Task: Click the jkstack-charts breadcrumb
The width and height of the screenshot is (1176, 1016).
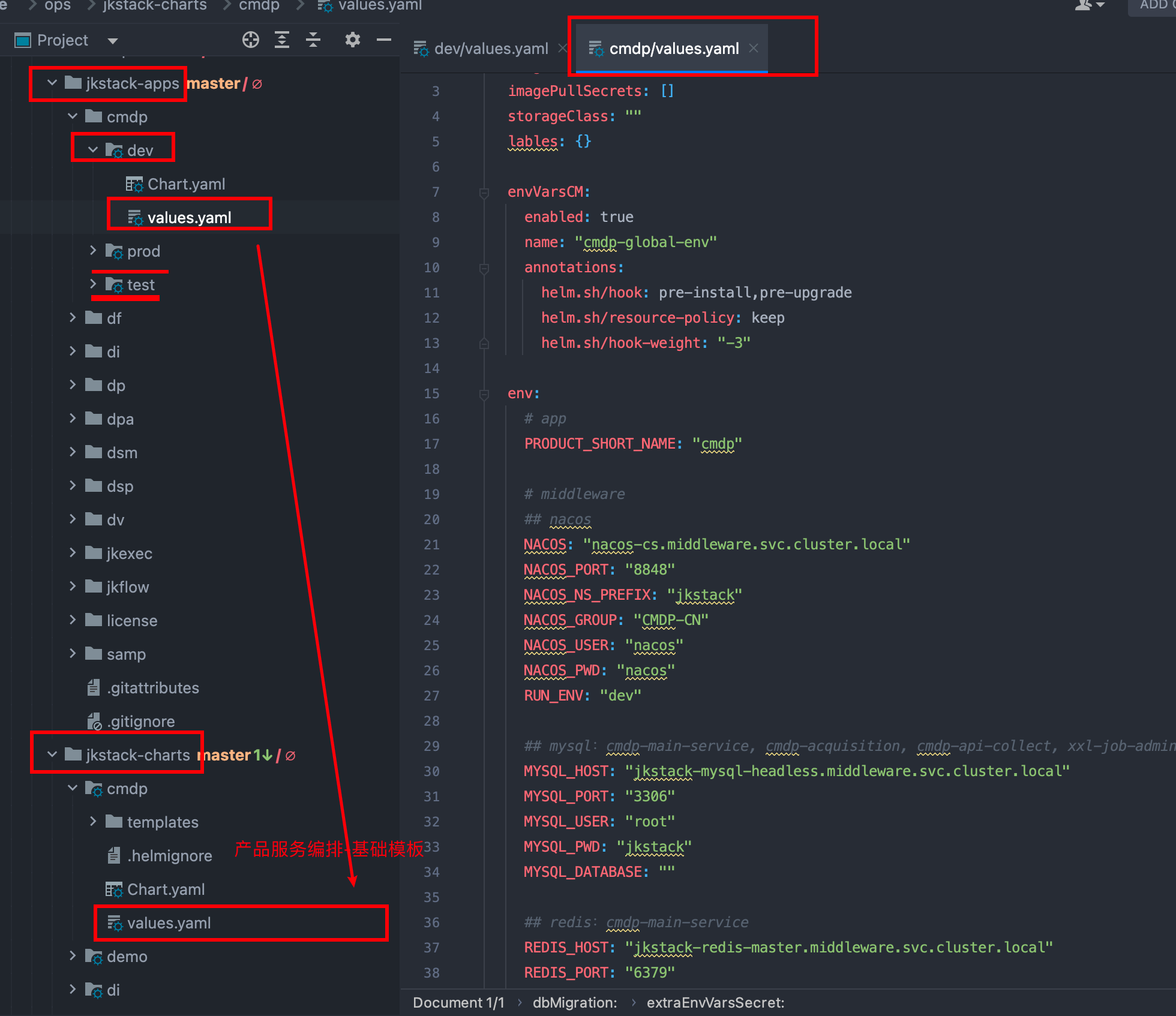Action: point(155,6)
